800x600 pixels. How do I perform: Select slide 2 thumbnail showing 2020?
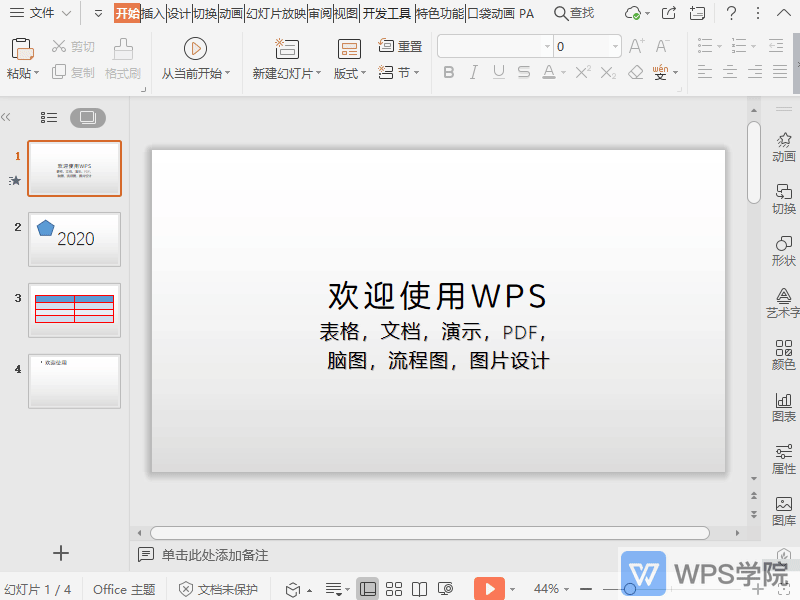click(x=74, y=240)
